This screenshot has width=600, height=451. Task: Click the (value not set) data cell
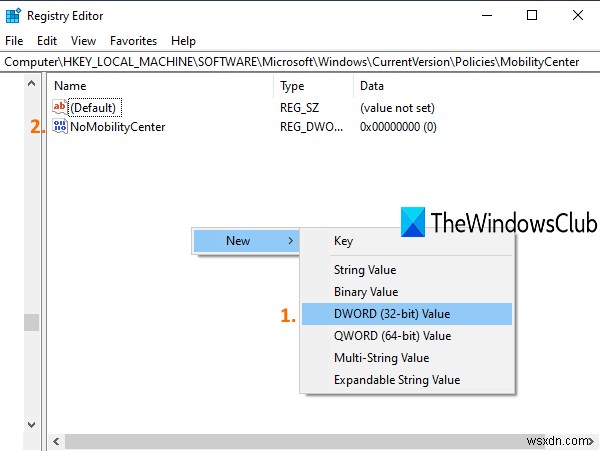click(x=397, y=108)
